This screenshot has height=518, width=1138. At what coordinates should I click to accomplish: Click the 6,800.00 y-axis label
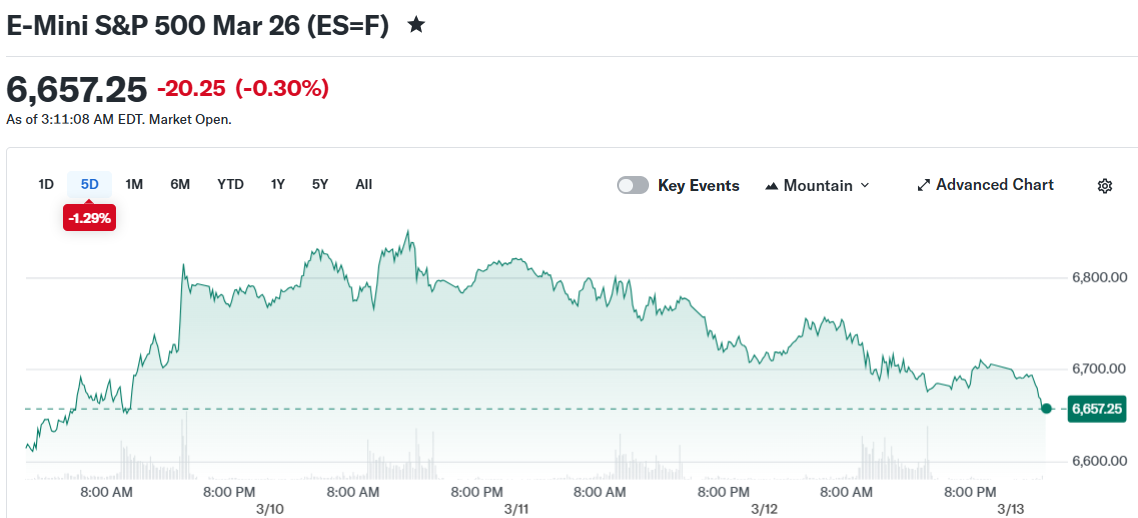1099,277
